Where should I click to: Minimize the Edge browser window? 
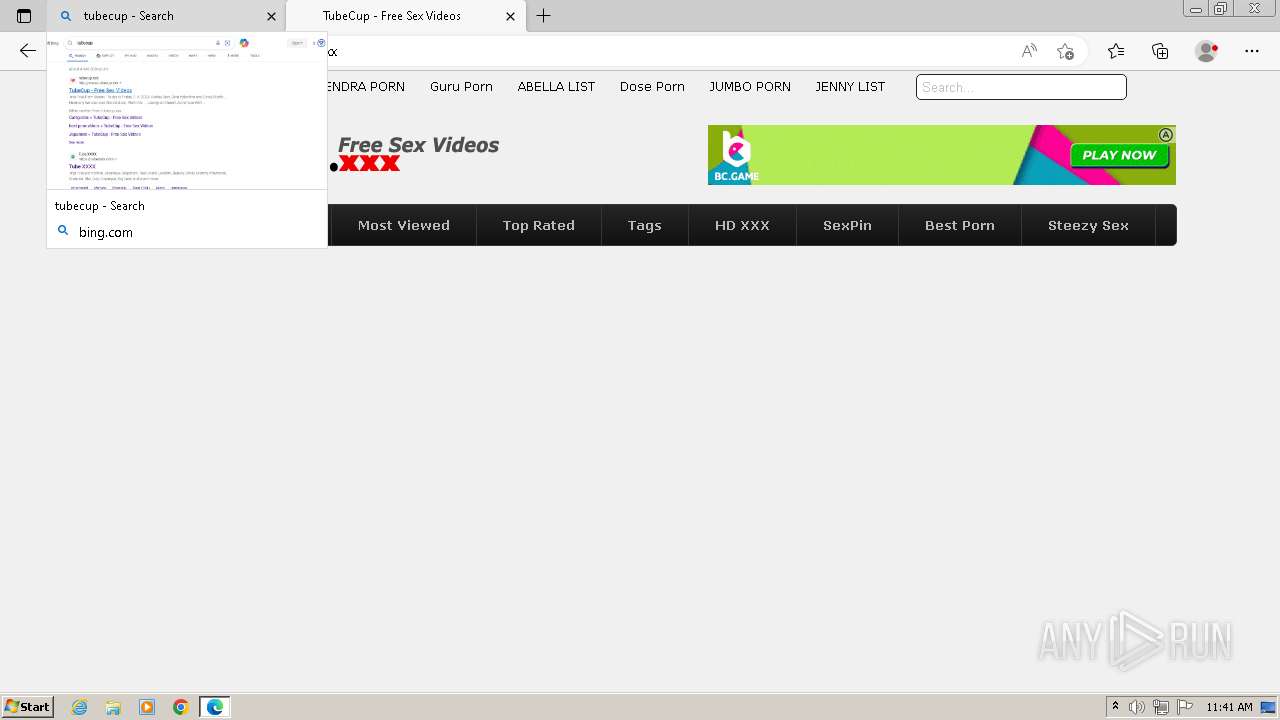(1195, 9)
